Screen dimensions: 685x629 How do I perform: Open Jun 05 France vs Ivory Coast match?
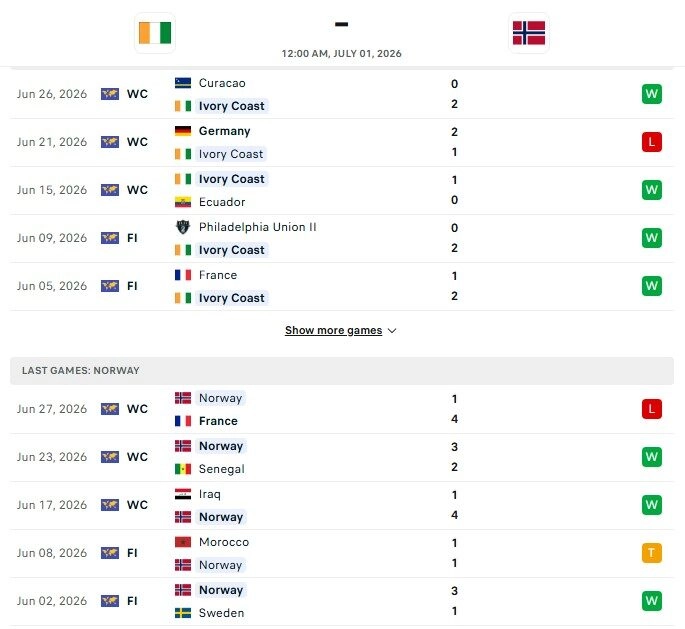click(342, 287)
